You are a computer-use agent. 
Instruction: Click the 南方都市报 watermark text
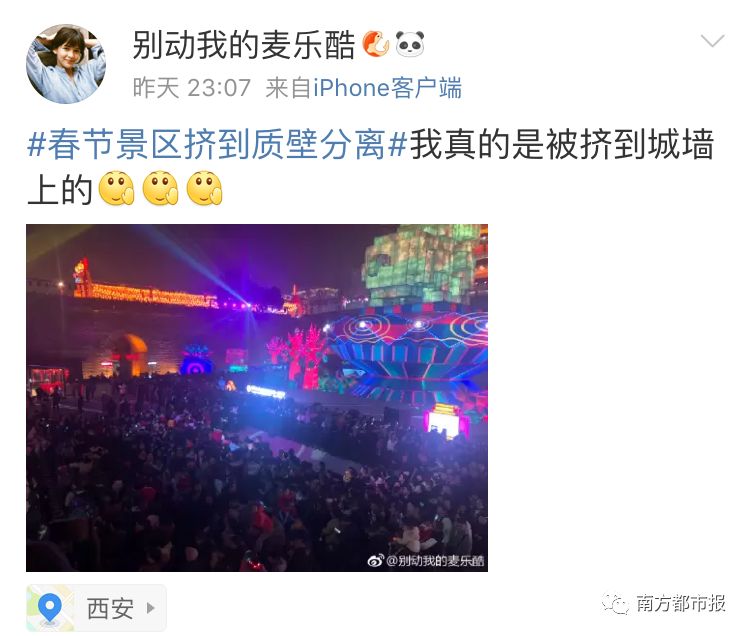pyautogui.click(x=681, y=603)
